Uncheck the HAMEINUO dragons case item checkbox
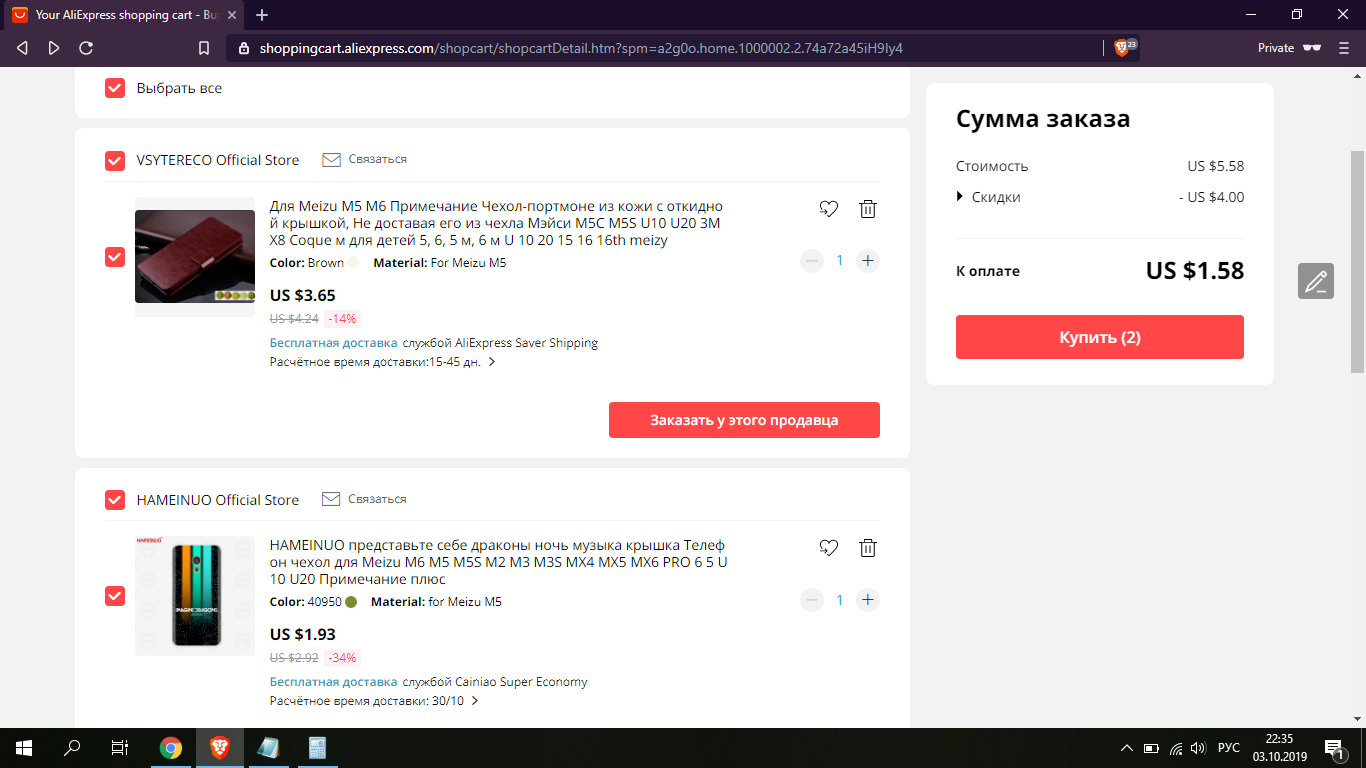The height and width of the screenshot is (768, 1366). click(115, 596)
